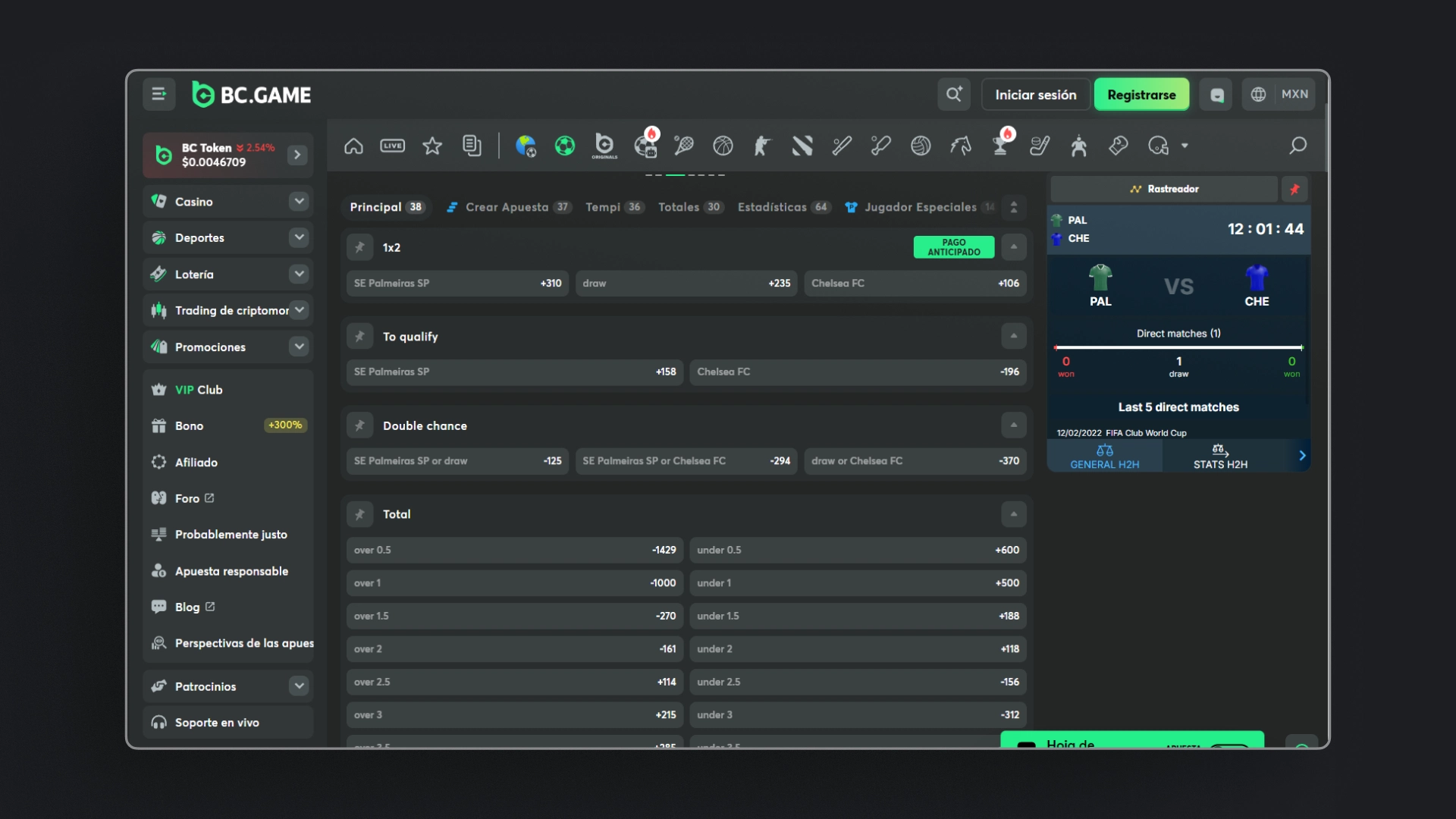Go to sportsbook Home icon

coord(353,146)
